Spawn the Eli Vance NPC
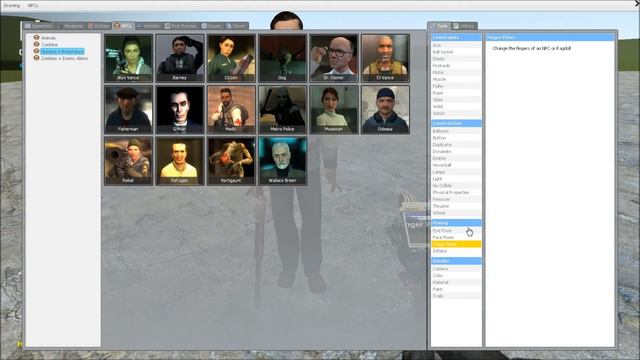This screenshot has width=640, height=360. 385,58
